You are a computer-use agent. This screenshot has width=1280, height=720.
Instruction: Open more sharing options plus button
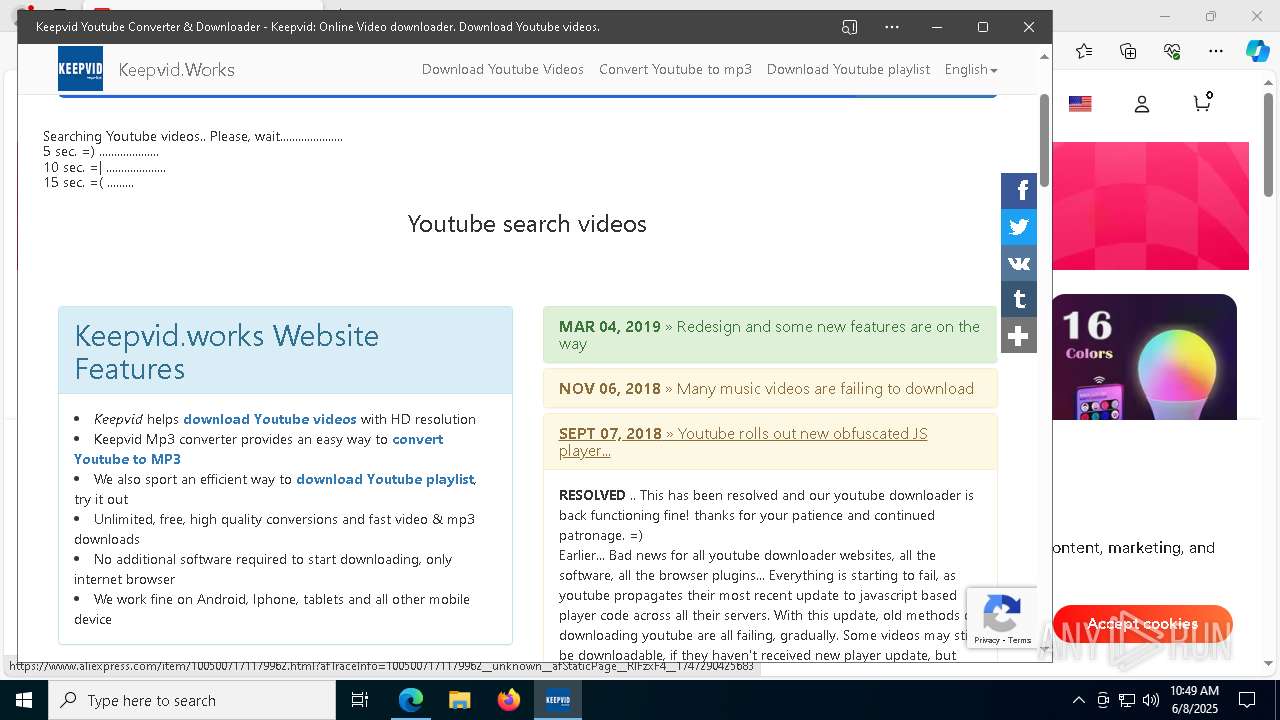pyautogui.click(x=1019, y=335)
